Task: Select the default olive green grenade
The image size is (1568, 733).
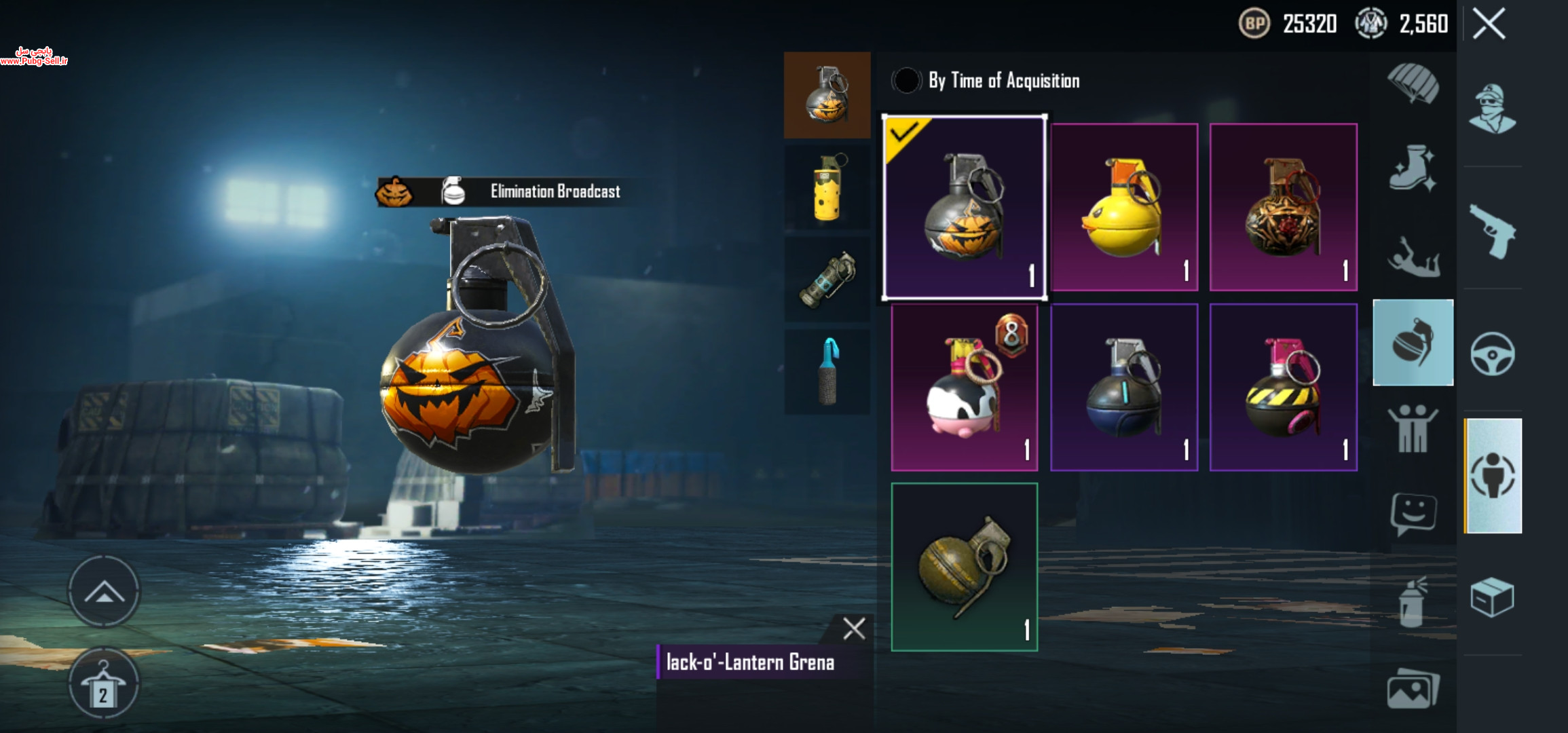Action: tap(965, 567)
